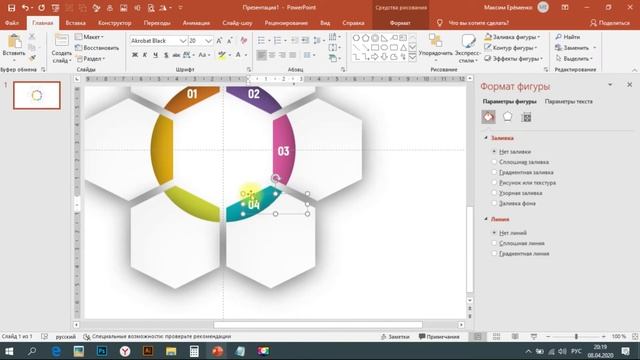Screen dimensions: 640x360
Task: Increase font size with A˄ button
Action: pyautogui.click(x=219, y=40)
